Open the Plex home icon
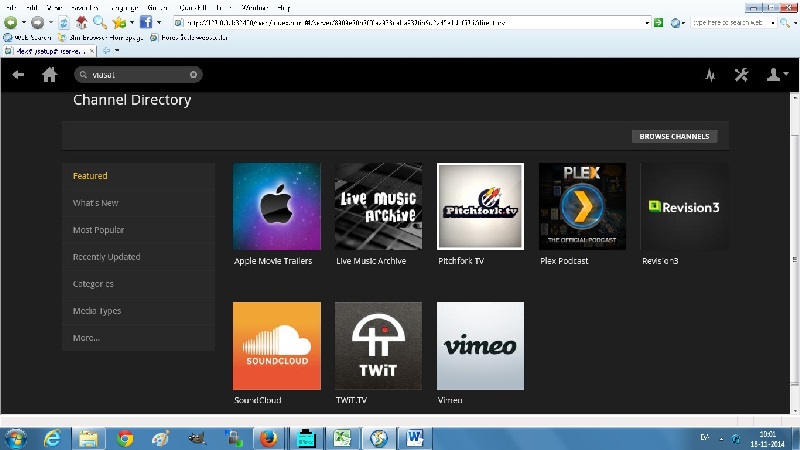Screen dimensions: 800x450 click(x=49, y=75)
